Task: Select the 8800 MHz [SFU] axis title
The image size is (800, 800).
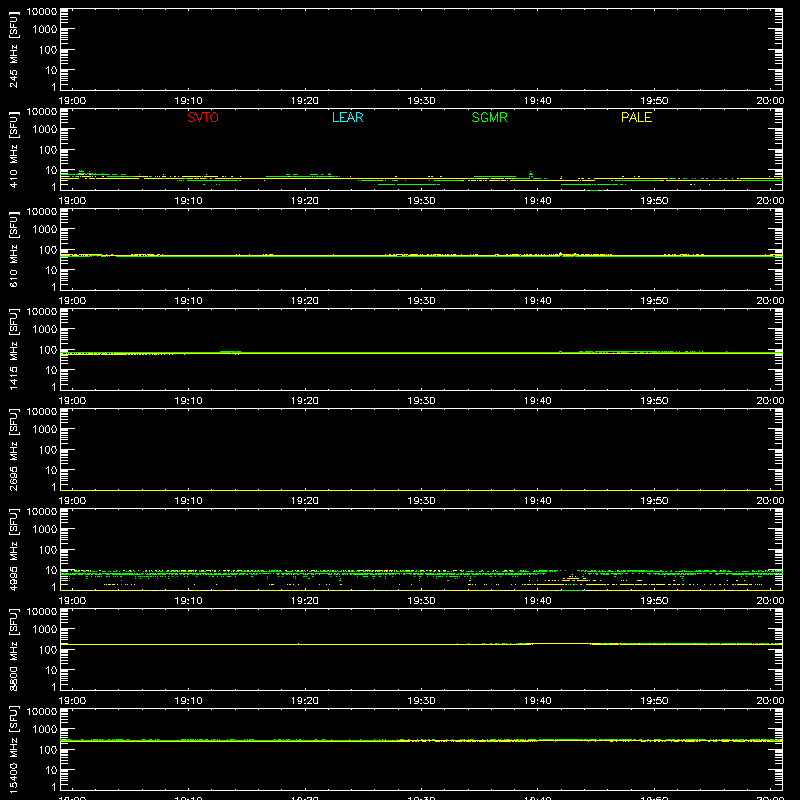Action: [x=13, y=650]
